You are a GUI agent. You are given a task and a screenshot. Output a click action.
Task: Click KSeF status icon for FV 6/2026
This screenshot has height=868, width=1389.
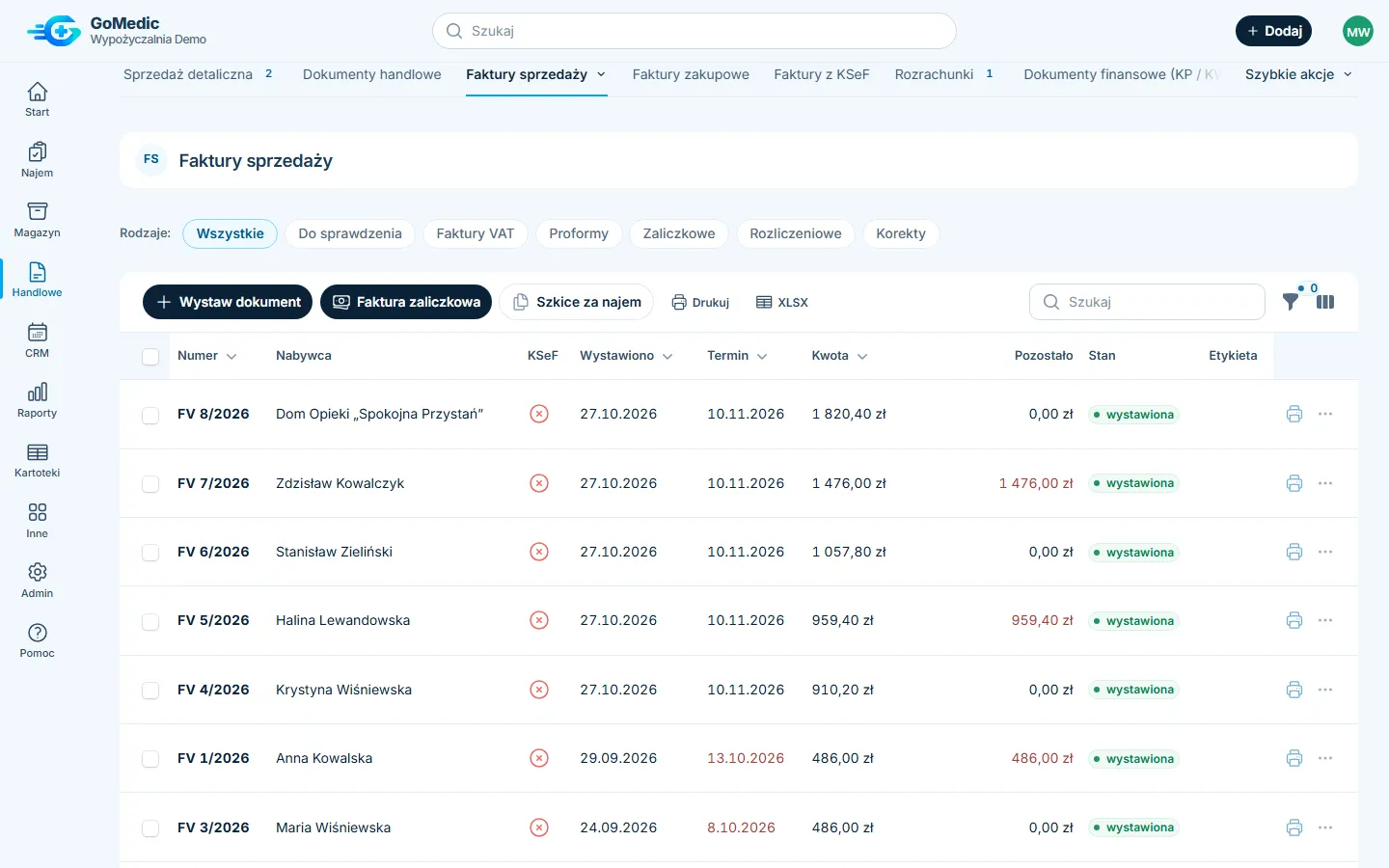(x=539, y=552)
